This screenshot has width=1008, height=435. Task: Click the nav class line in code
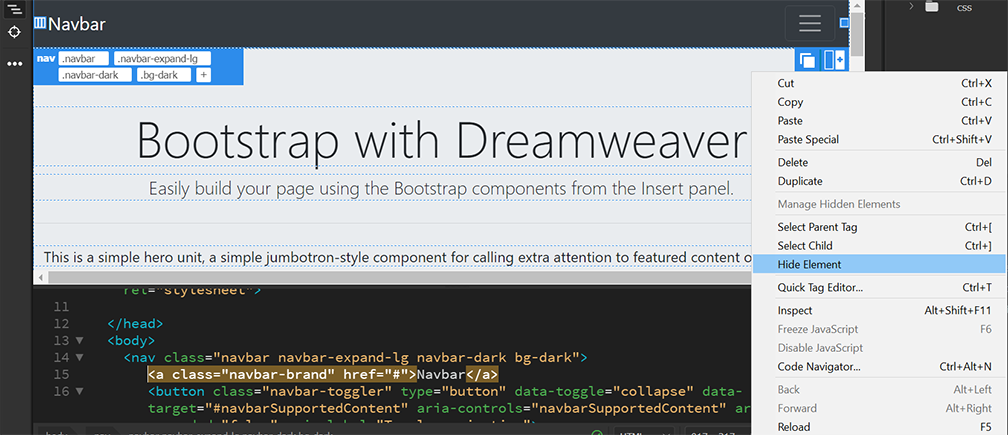click(356, 357)
